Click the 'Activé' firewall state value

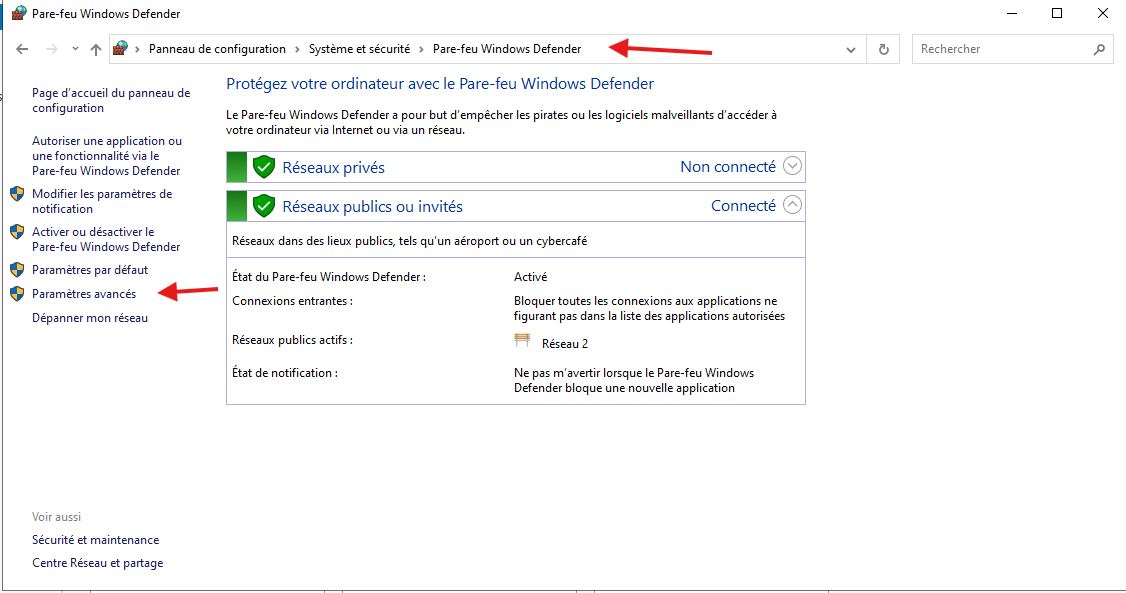click(x=531, y=277)
